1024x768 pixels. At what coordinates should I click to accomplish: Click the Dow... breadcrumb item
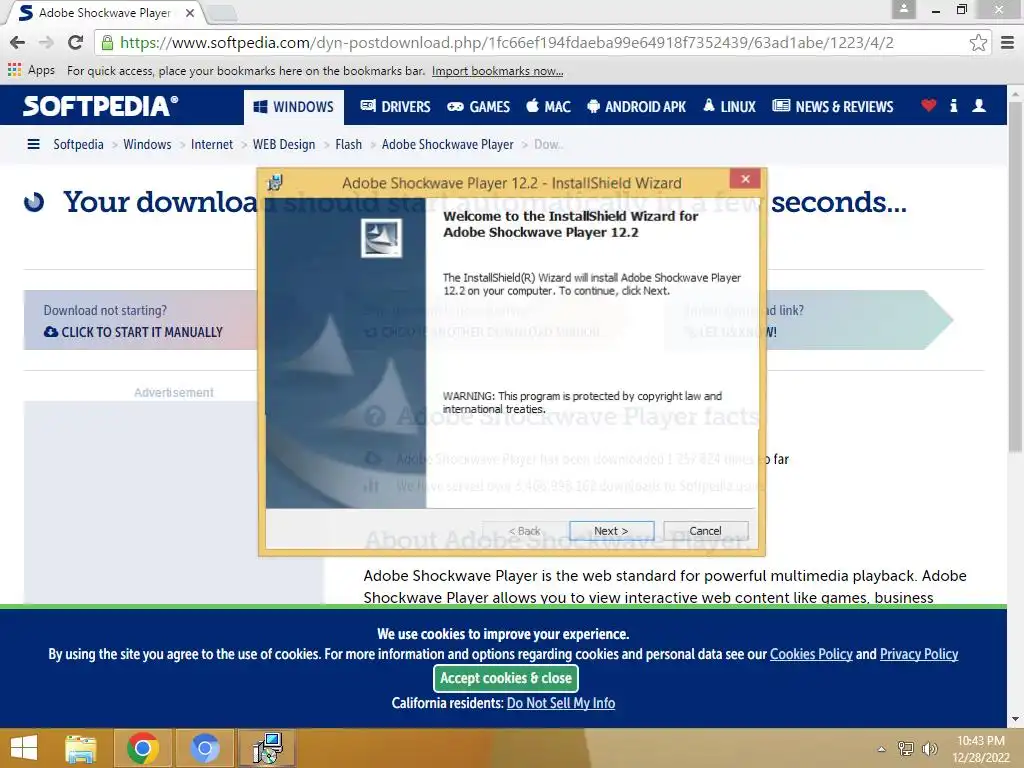548,144
